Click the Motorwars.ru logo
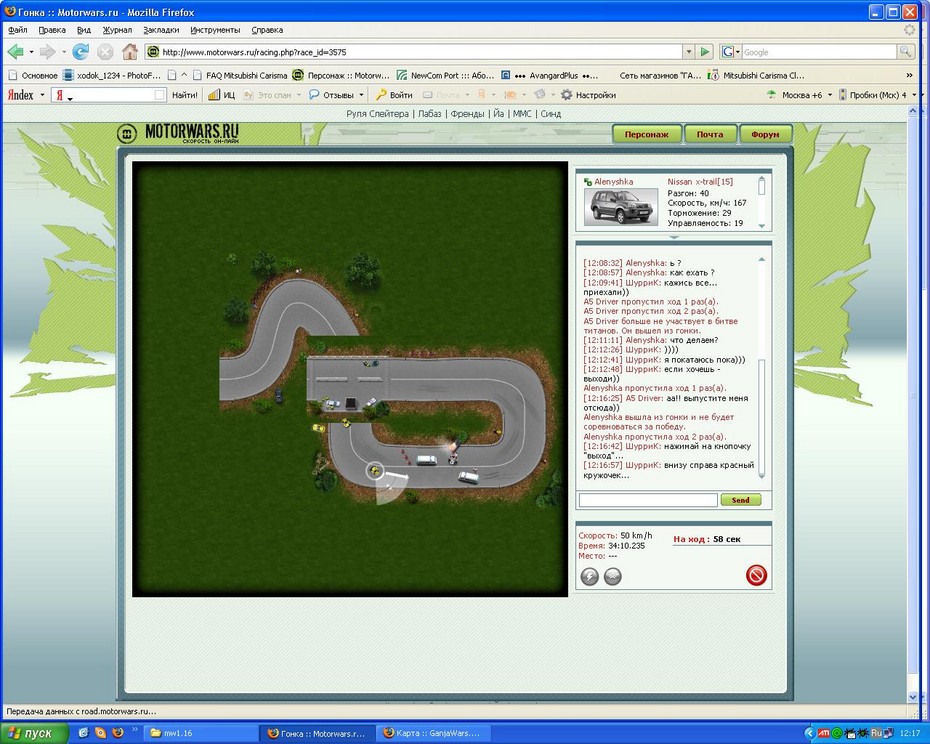 coord(178,133)
